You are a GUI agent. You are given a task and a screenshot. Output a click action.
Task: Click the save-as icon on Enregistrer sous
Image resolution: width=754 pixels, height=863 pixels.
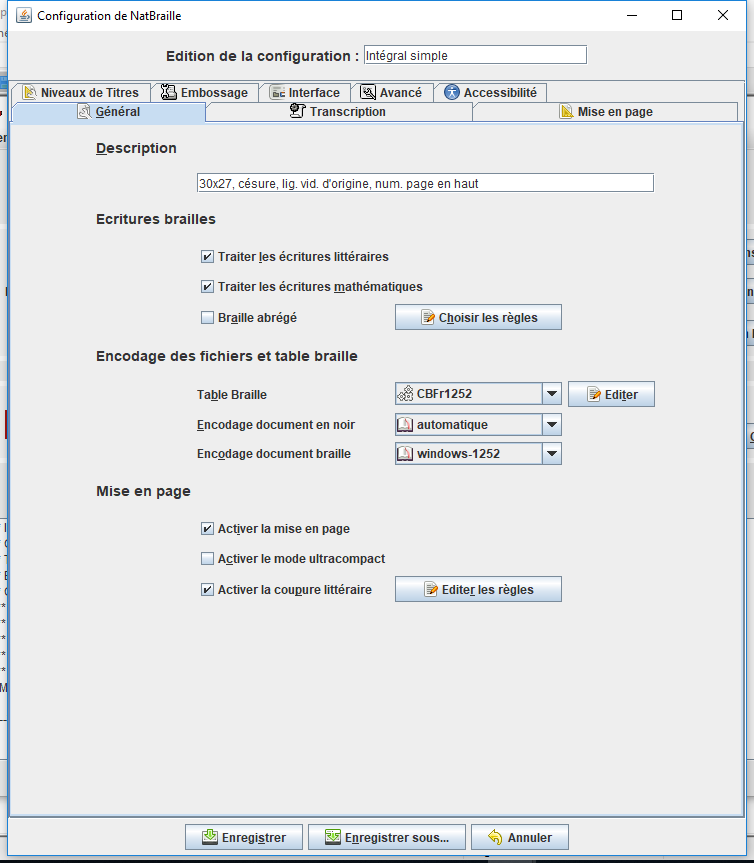pos(333,837)
